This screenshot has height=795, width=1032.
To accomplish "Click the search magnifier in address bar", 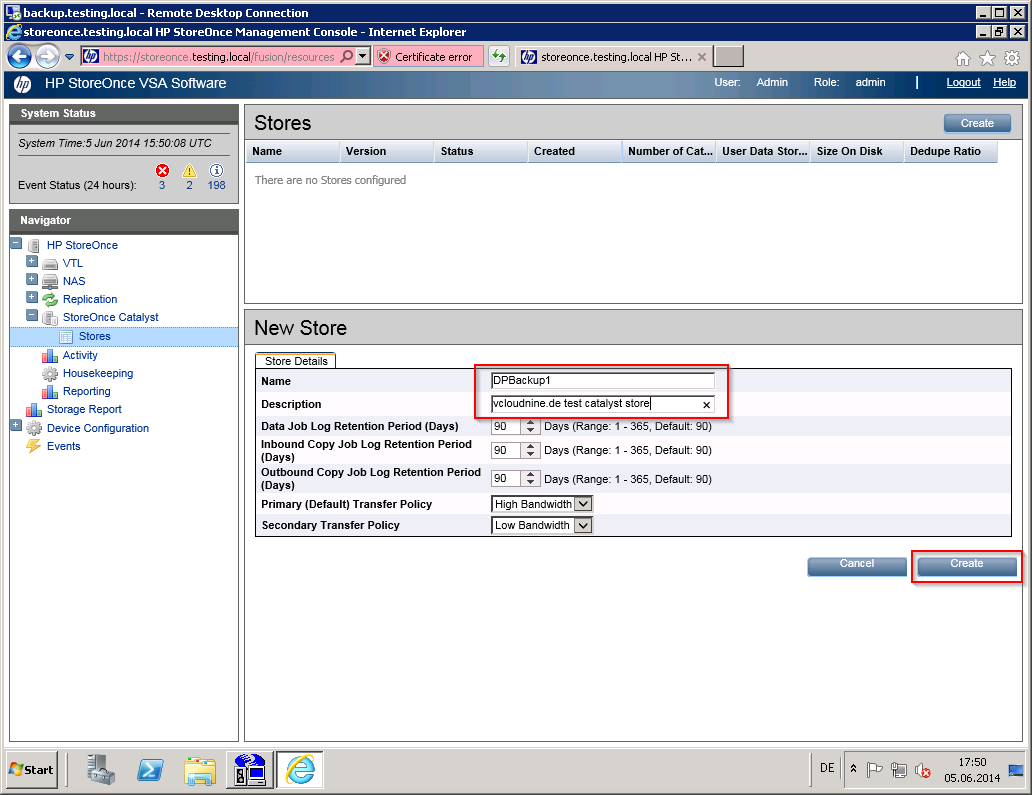I will 346,57.
